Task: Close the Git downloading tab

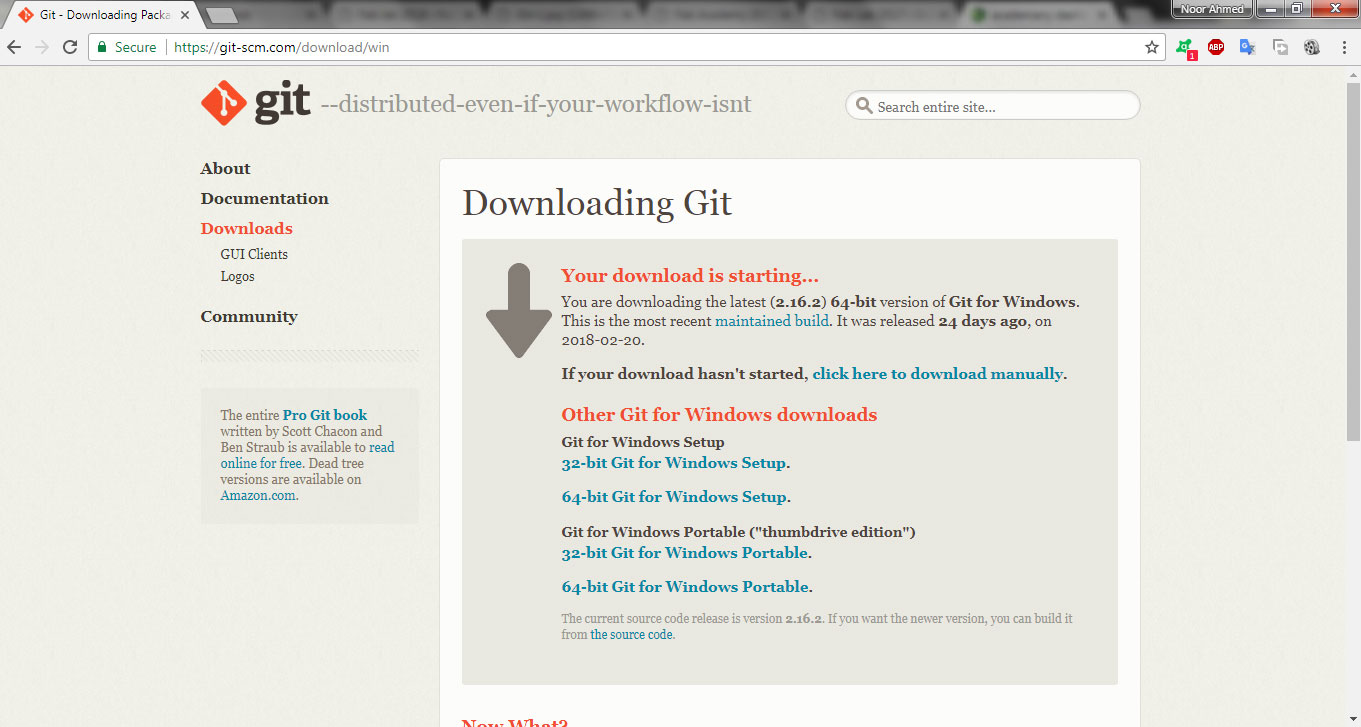Action: (185, 15)
